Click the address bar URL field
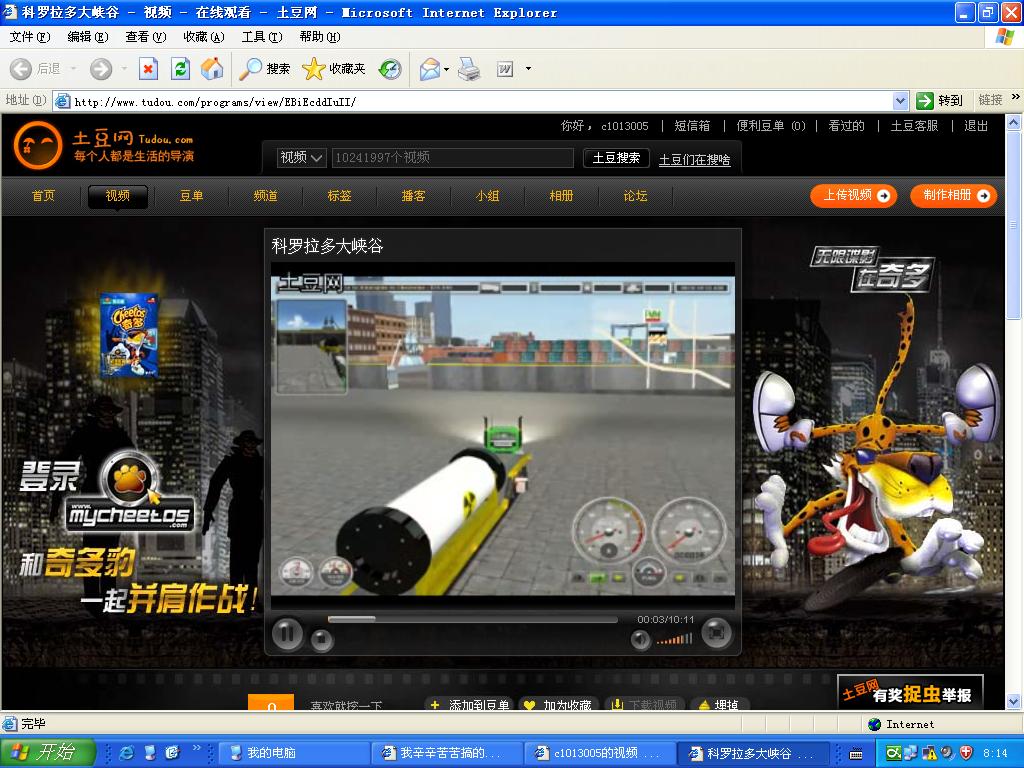The image size is (1024, 768). 482,101
